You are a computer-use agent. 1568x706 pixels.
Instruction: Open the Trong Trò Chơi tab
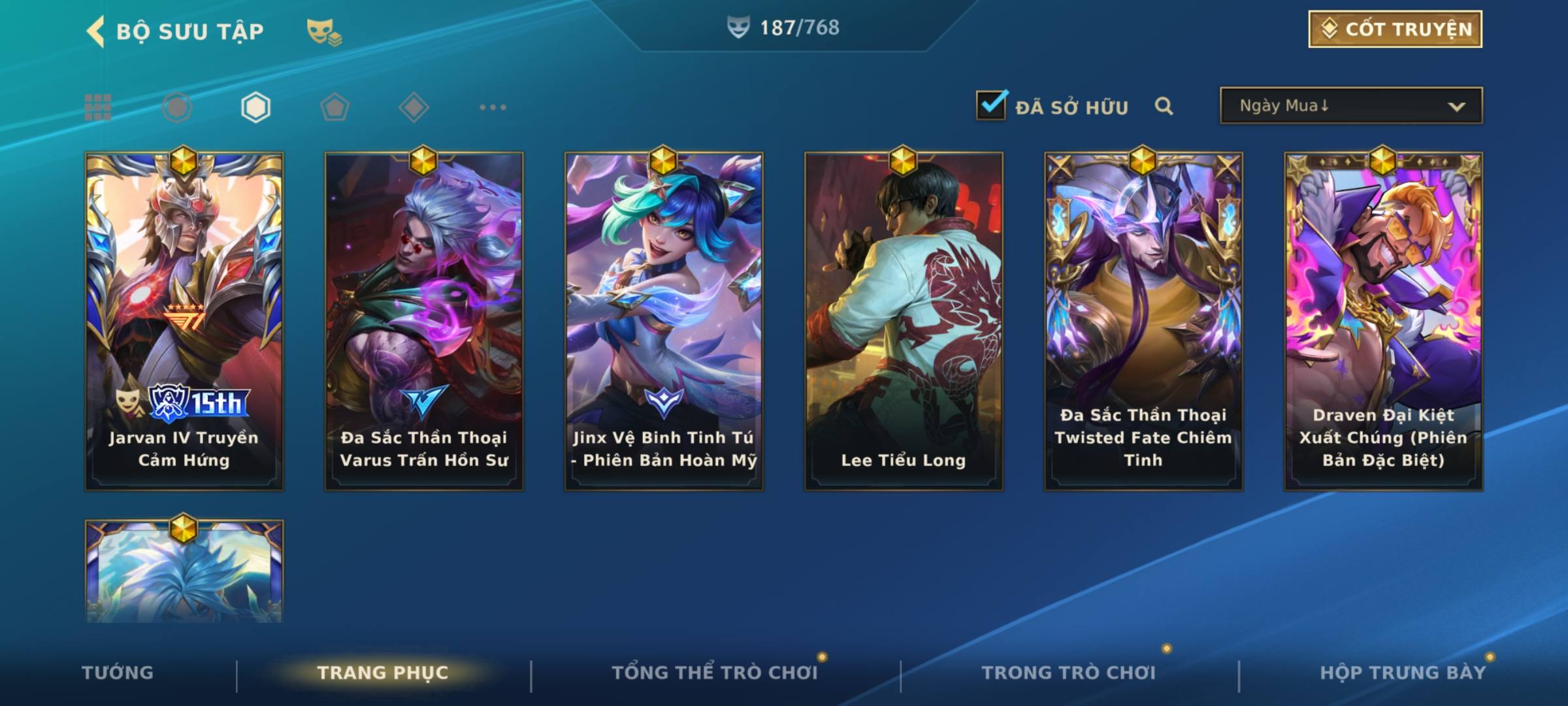tap(1069, 672)
